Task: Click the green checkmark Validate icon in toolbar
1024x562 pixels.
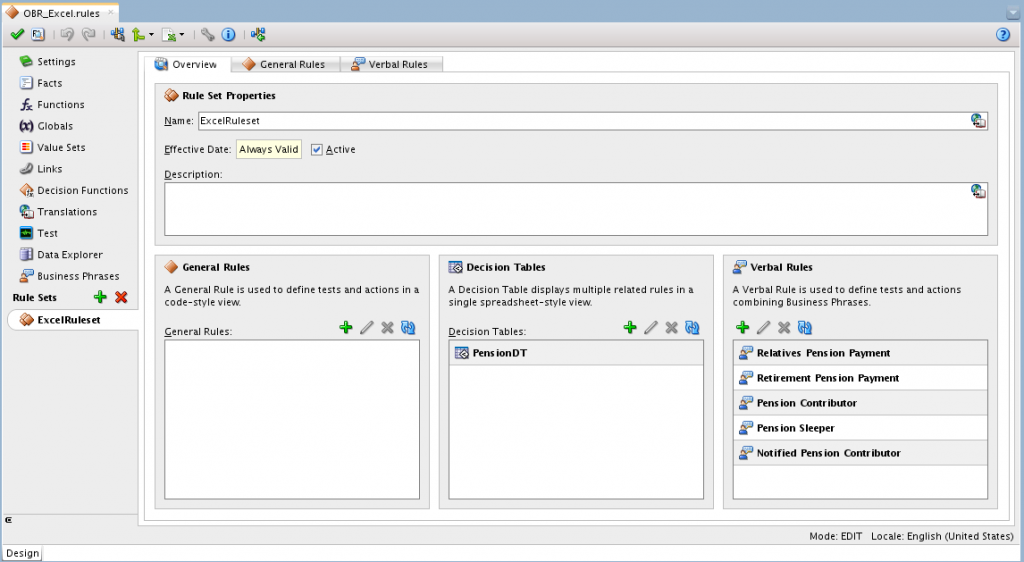Action: tap(17, 34)
